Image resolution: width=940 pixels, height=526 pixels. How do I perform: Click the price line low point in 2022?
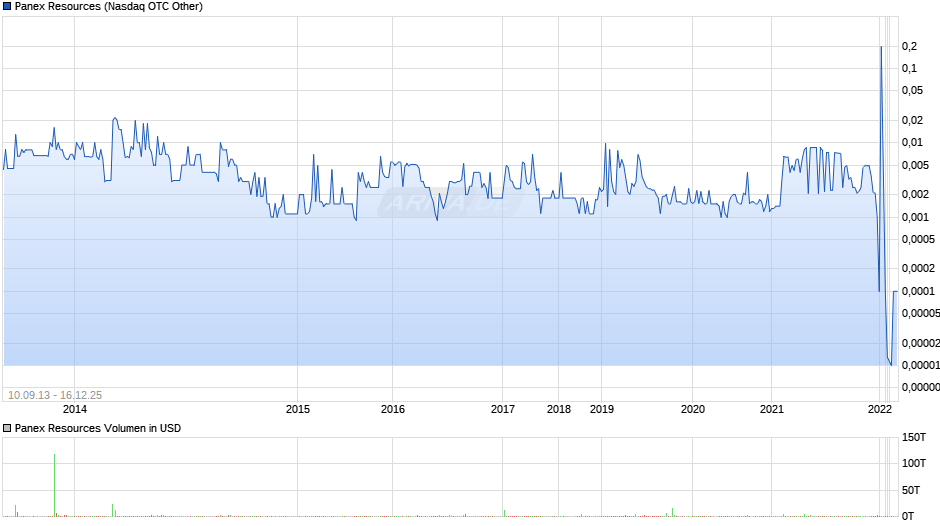pyautogui.click(x=891, y=364)
